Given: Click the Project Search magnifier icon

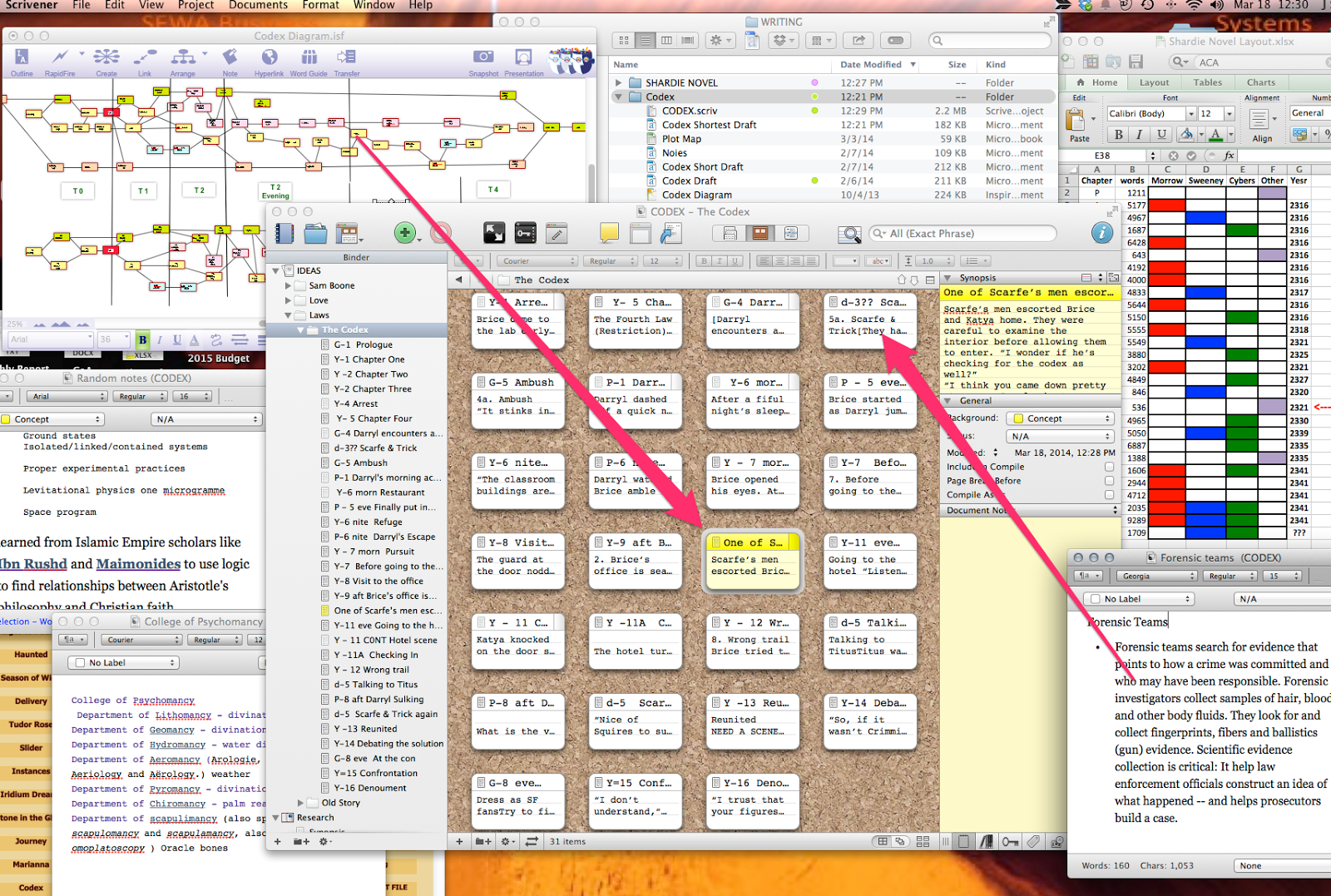Looking at the screenshot, I should (849, 235).
